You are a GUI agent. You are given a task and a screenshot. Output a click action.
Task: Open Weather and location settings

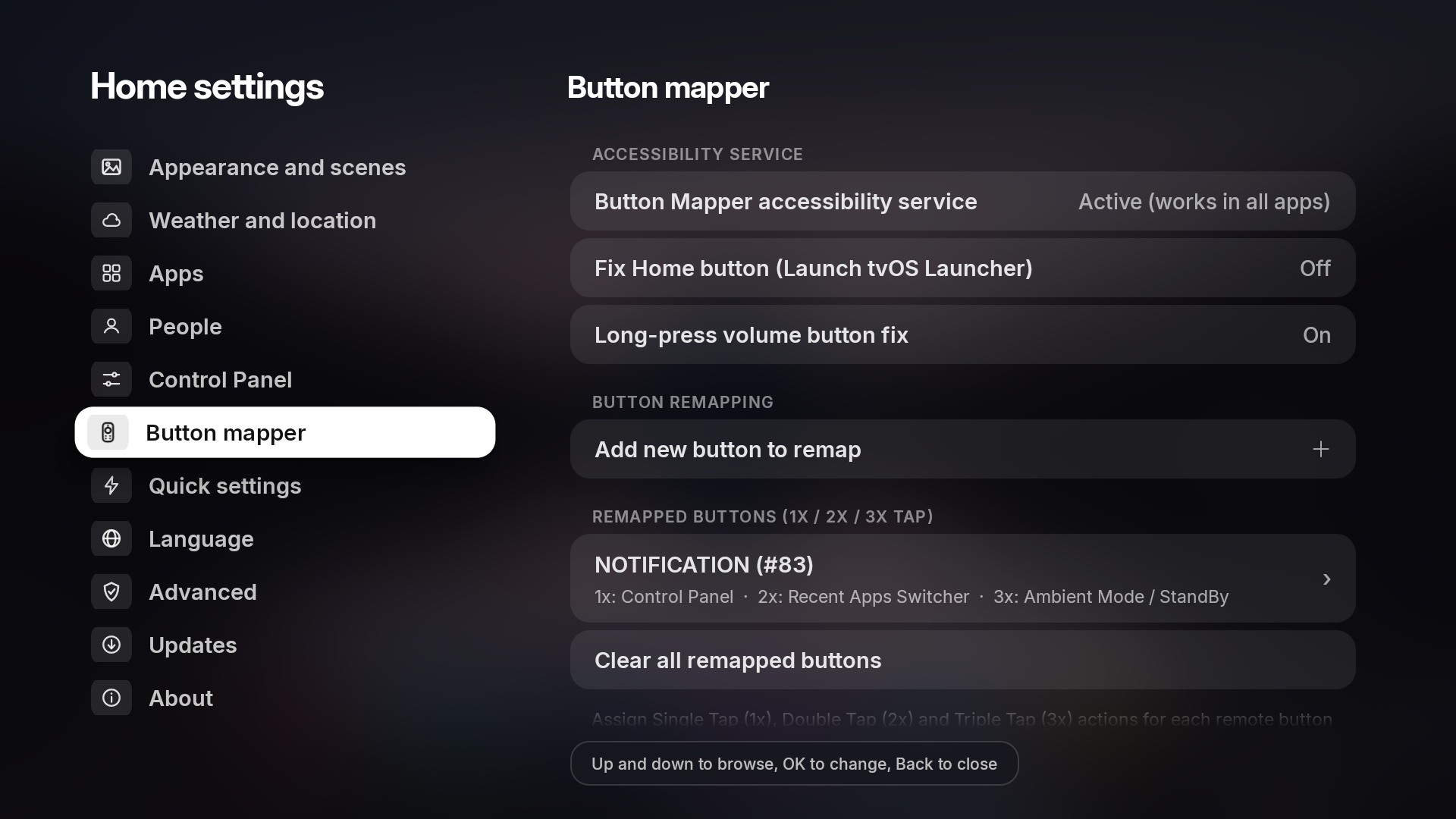point(262,220)
